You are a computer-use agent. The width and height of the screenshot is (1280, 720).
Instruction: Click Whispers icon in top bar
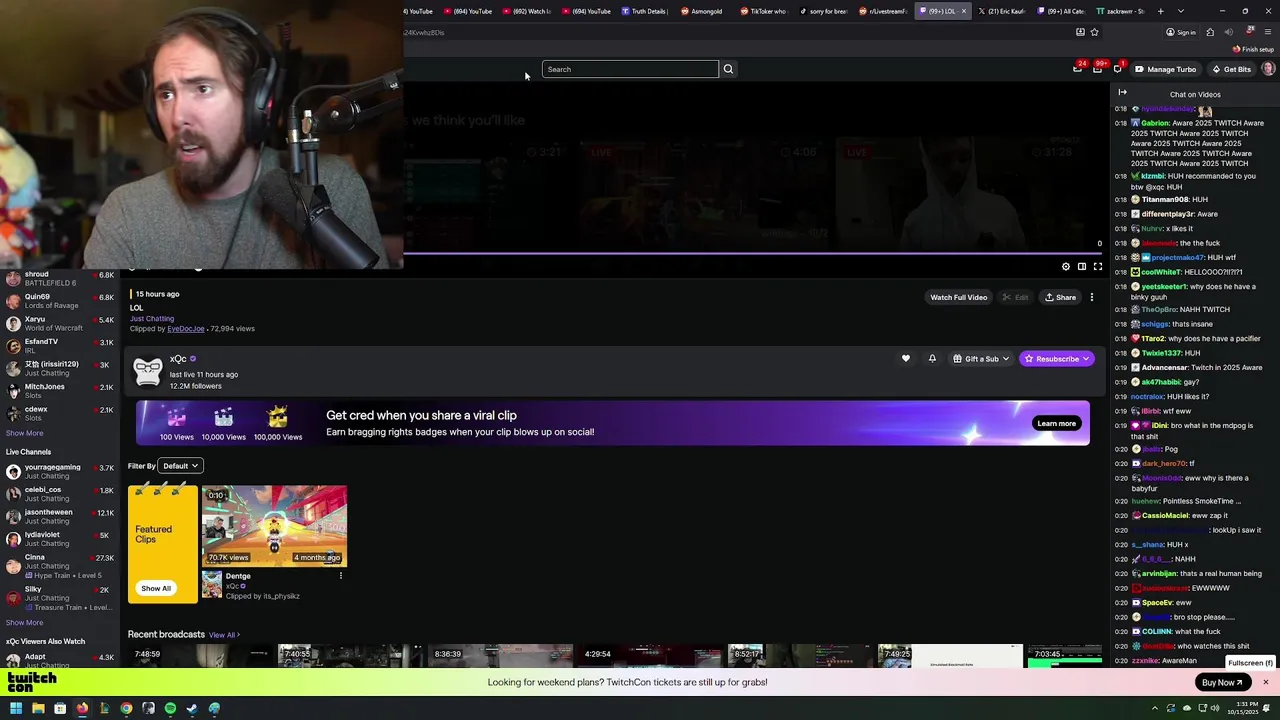pos(1117,69)
